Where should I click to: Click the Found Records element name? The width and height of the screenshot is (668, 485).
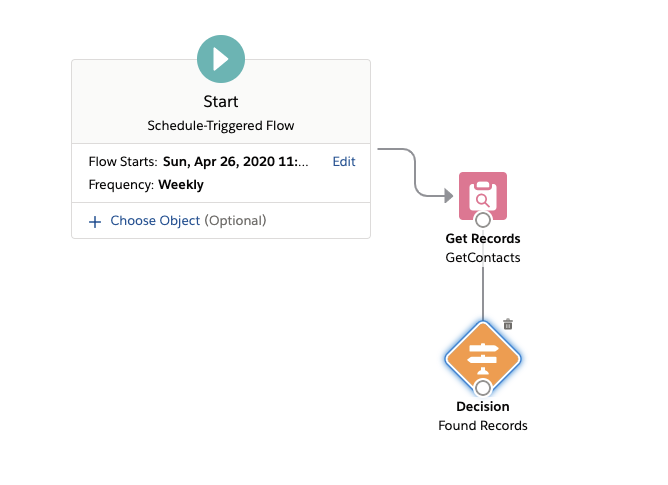483,425
